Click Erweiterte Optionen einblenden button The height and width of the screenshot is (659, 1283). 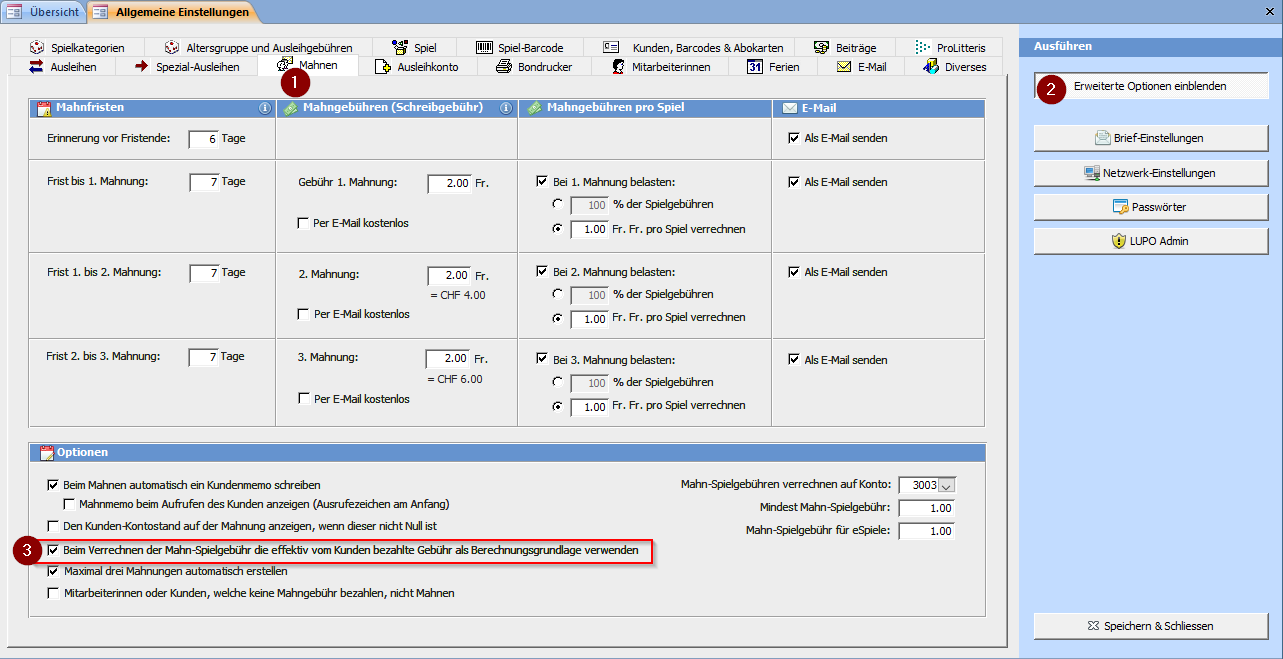tap(1150, 86)
